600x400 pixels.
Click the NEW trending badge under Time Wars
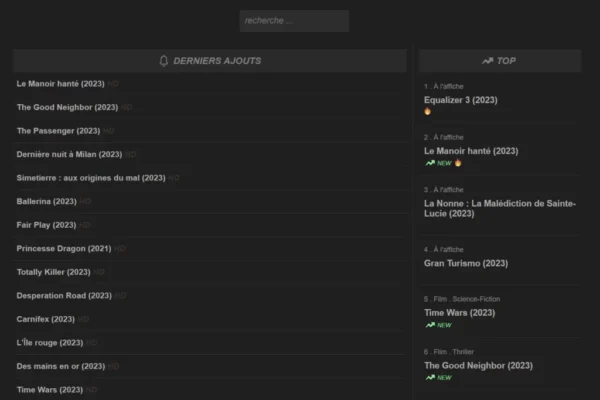[x=439, y=325]
